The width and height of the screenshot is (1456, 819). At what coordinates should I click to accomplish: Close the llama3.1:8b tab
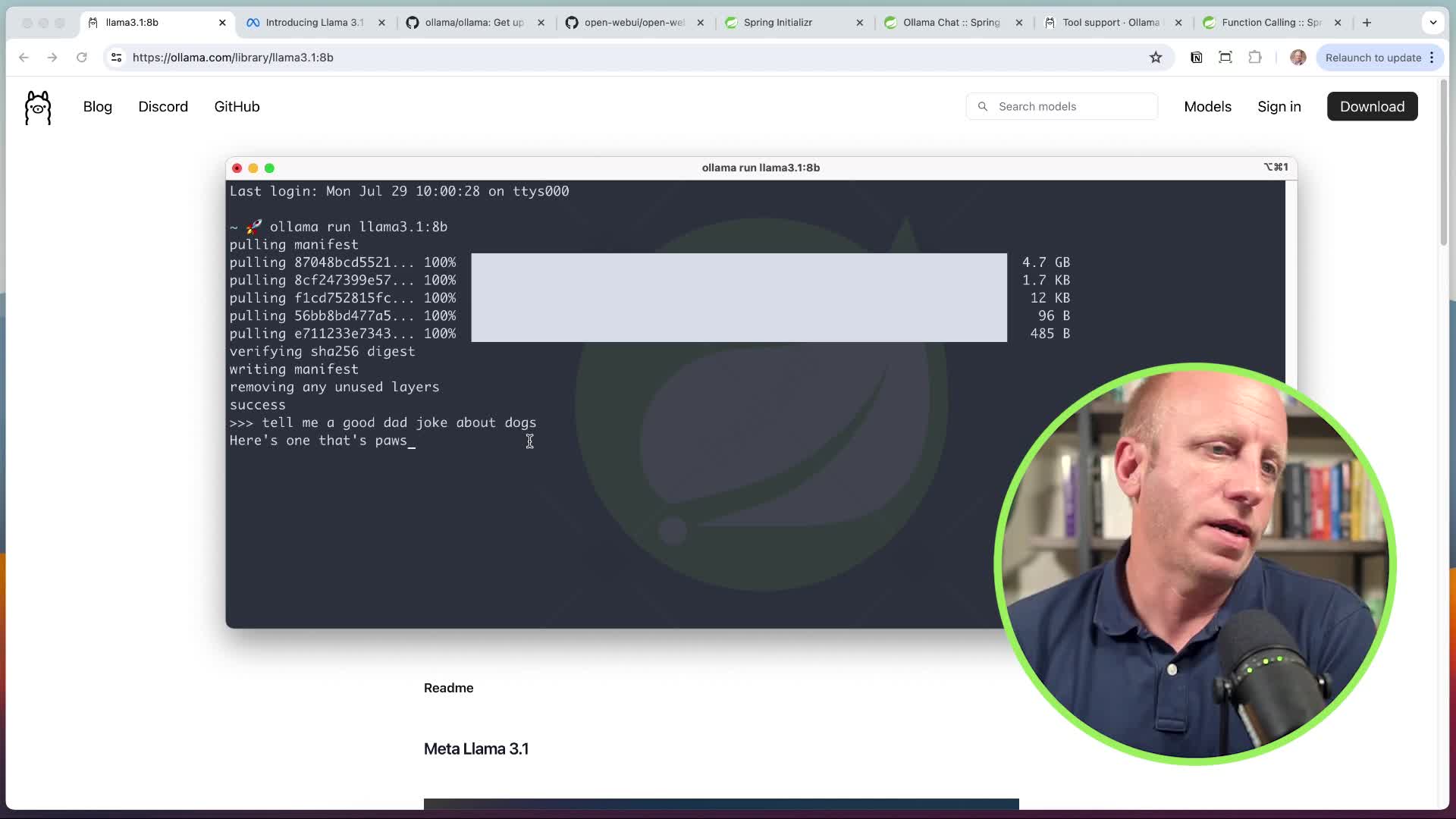(222, 23)
